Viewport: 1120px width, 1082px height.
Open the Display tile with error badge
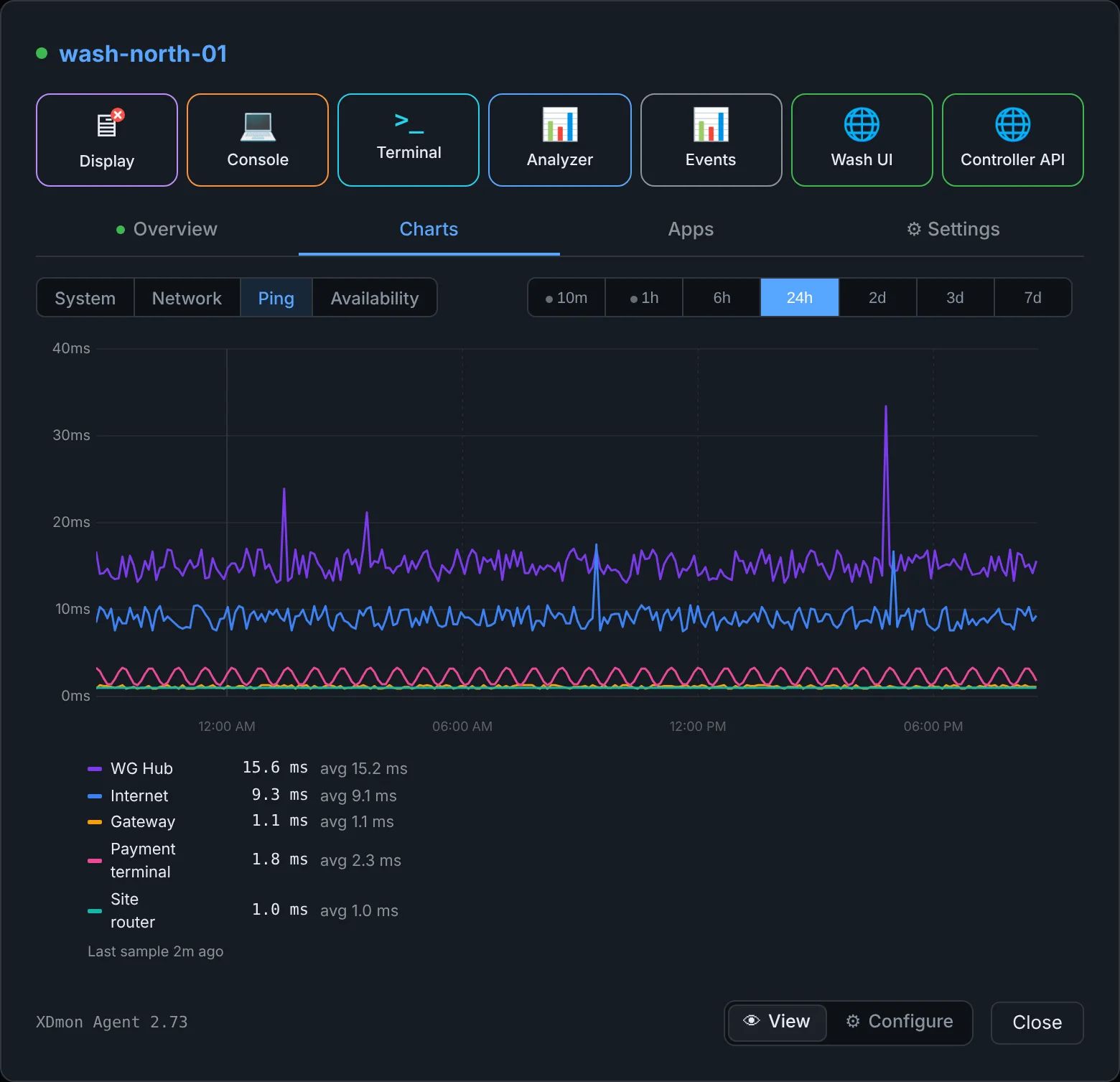coord(107,140)
